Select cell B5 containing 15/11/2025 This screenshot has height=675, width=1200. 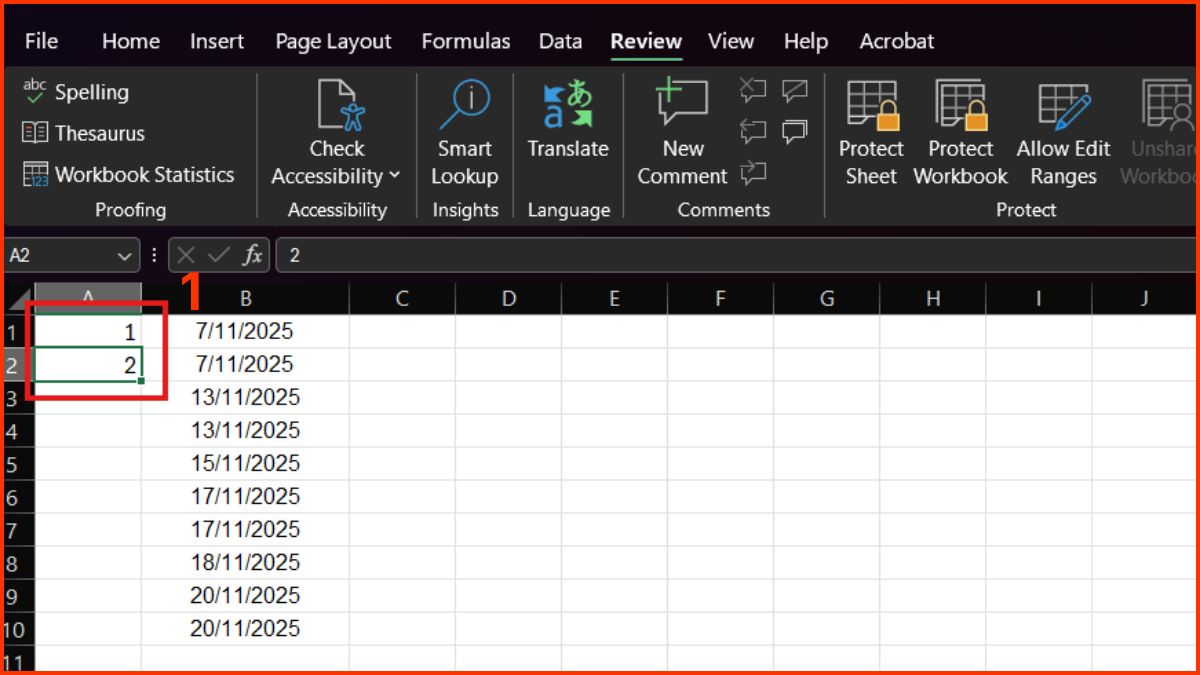(244, 463)
